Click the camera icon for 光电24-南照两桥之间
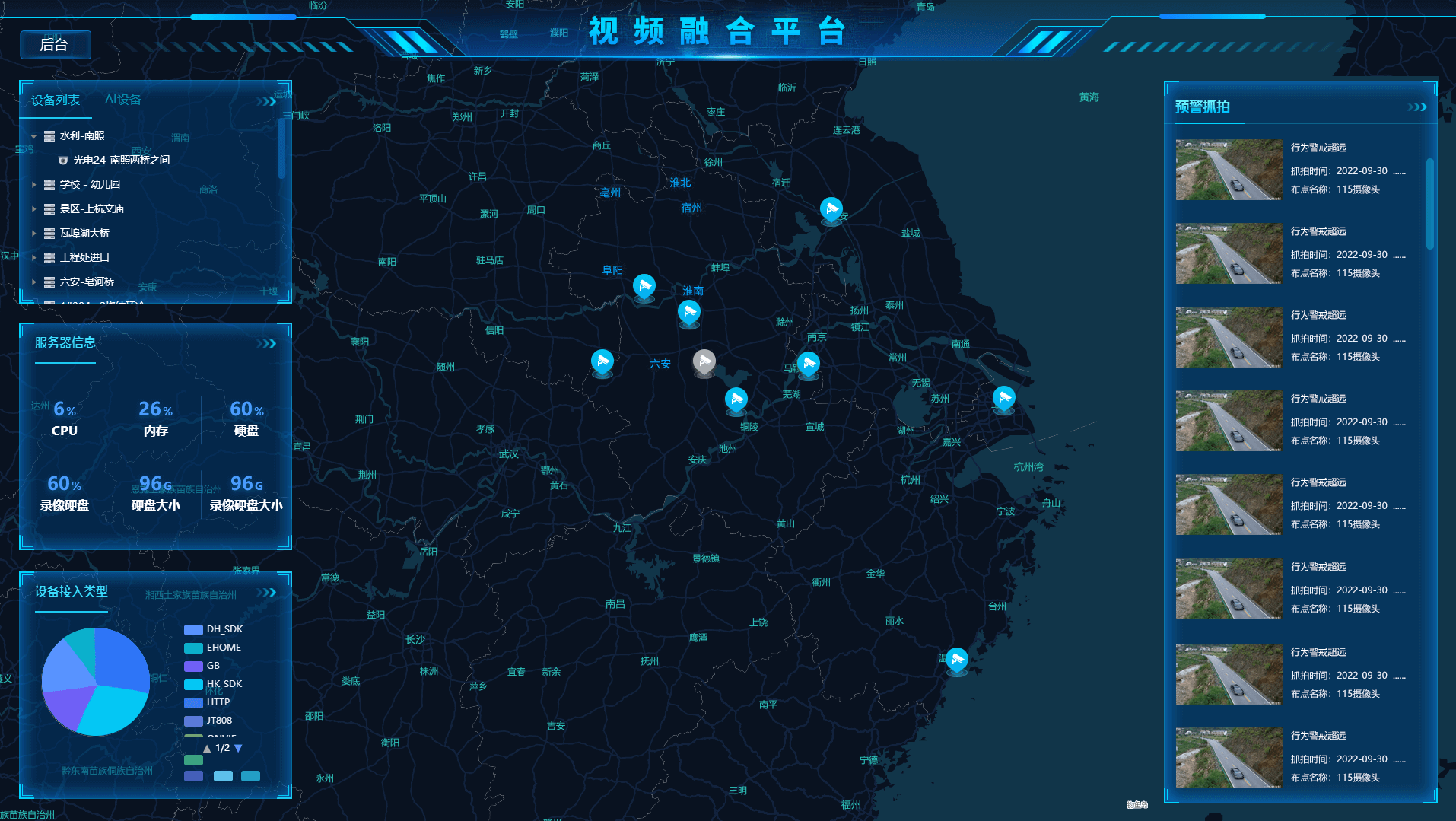The width and height of the screenshot is (1456, 821). click(63, 161)
